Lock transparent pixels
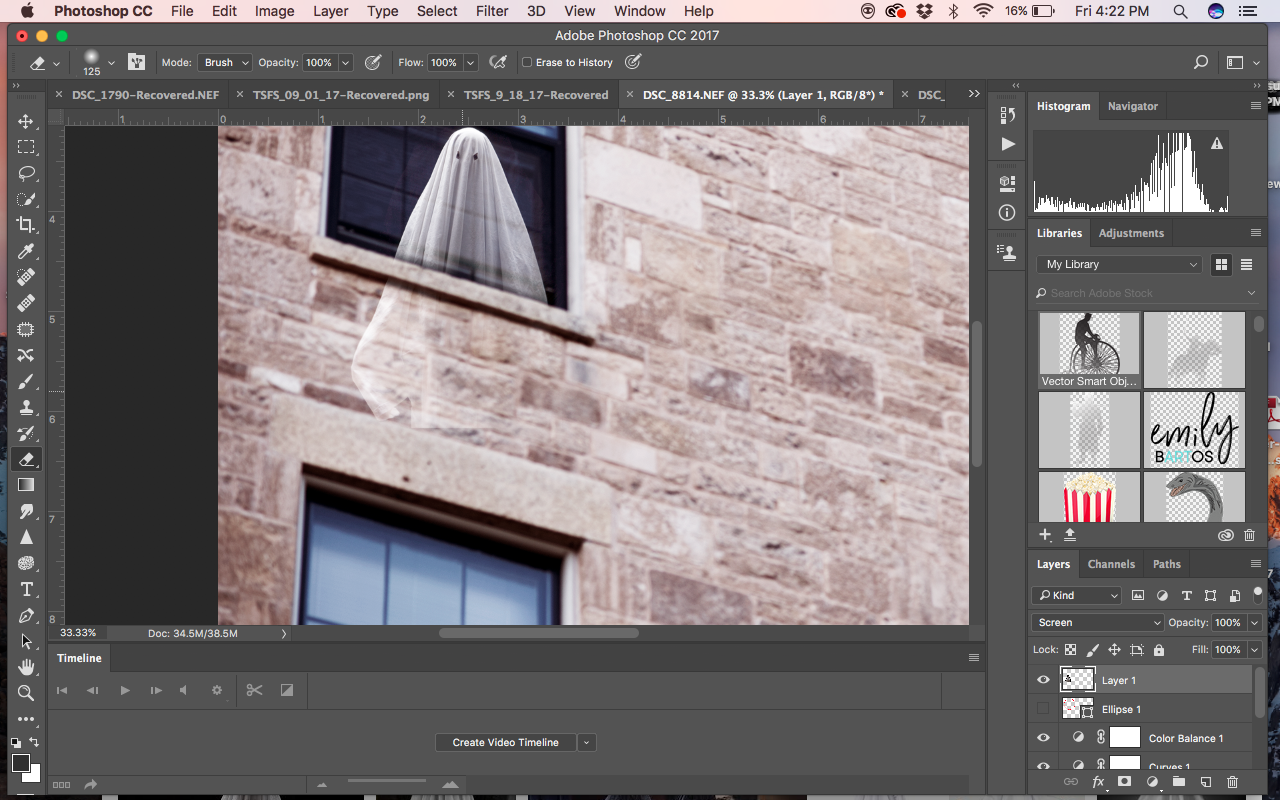The width and height of the screenshot is (1280, 800). pyautogui.click(x=1071, y=650)
